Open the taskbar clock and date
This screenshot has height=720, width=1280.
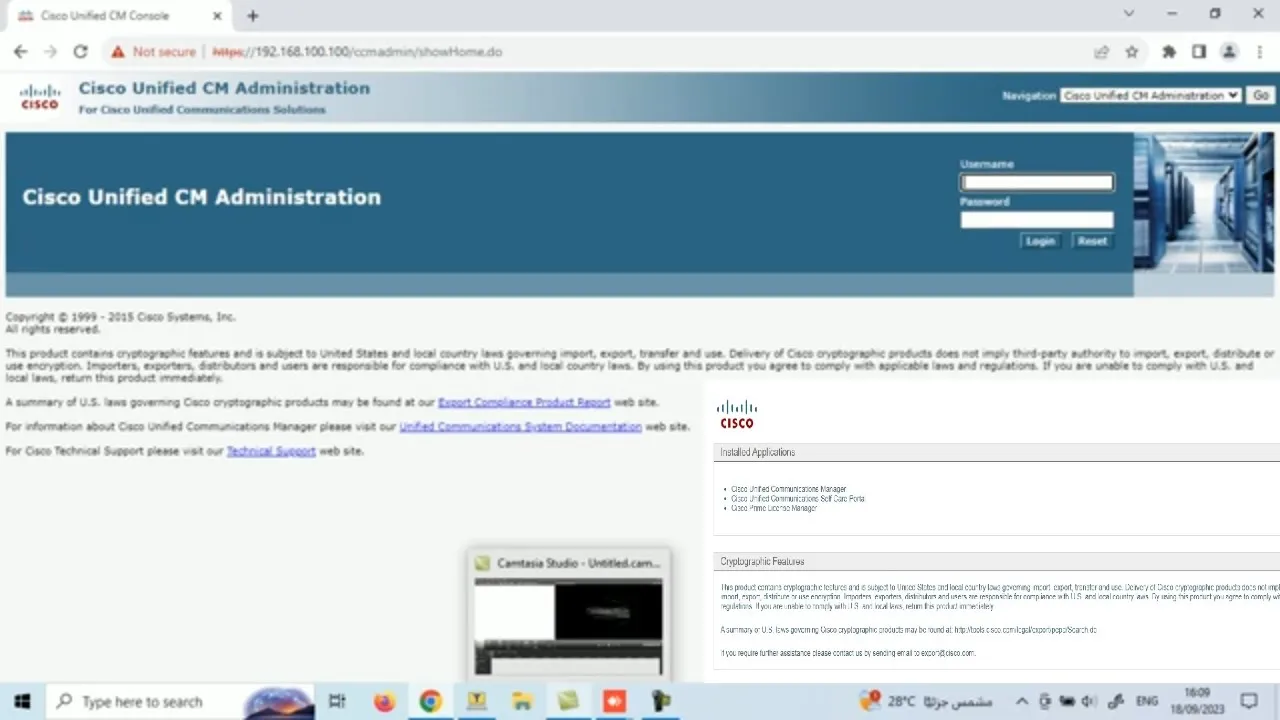[1197, 700]
